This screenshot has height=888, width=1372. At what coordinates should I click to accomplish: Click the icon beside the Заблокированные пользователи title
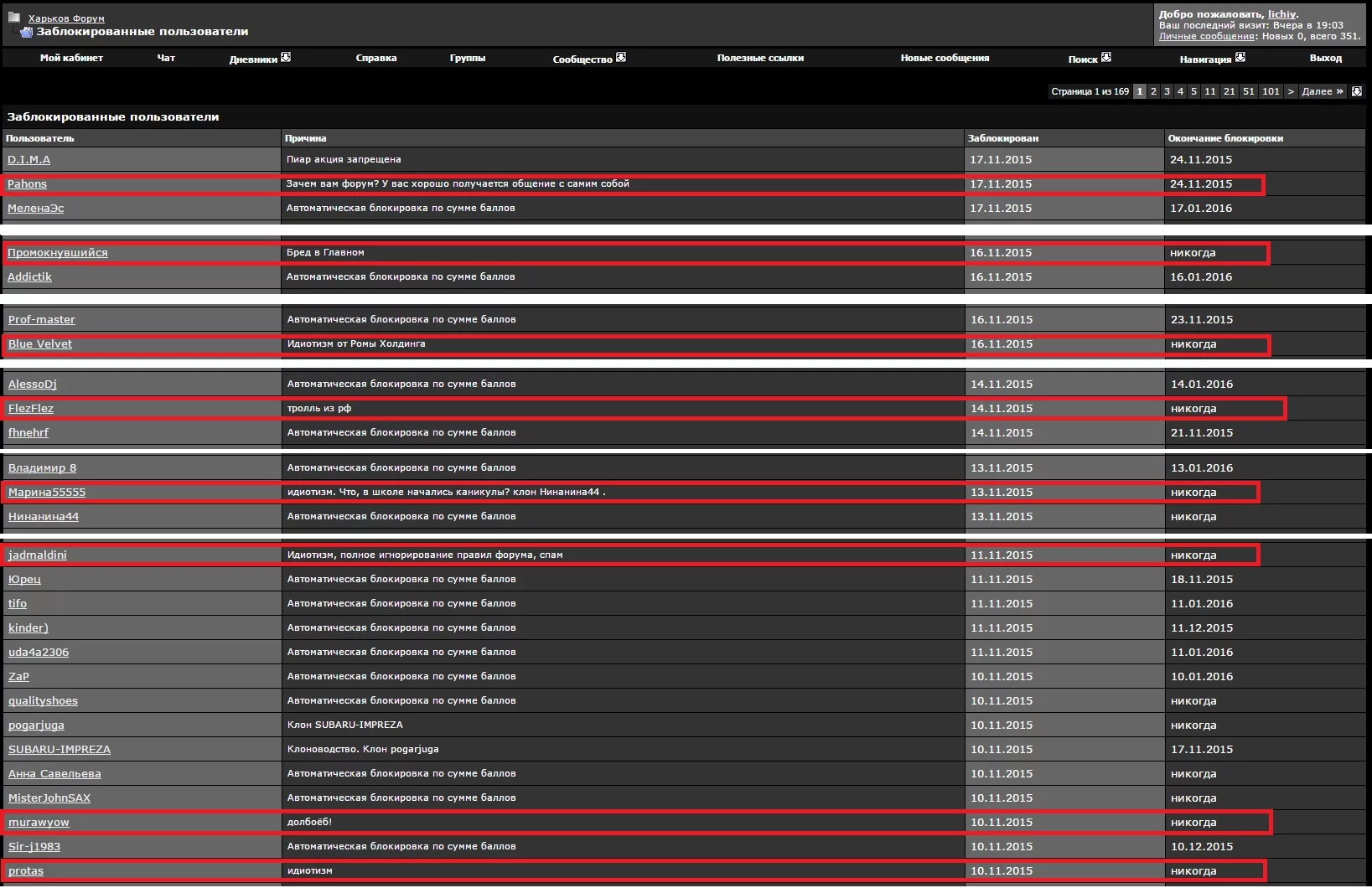(26, 32)
